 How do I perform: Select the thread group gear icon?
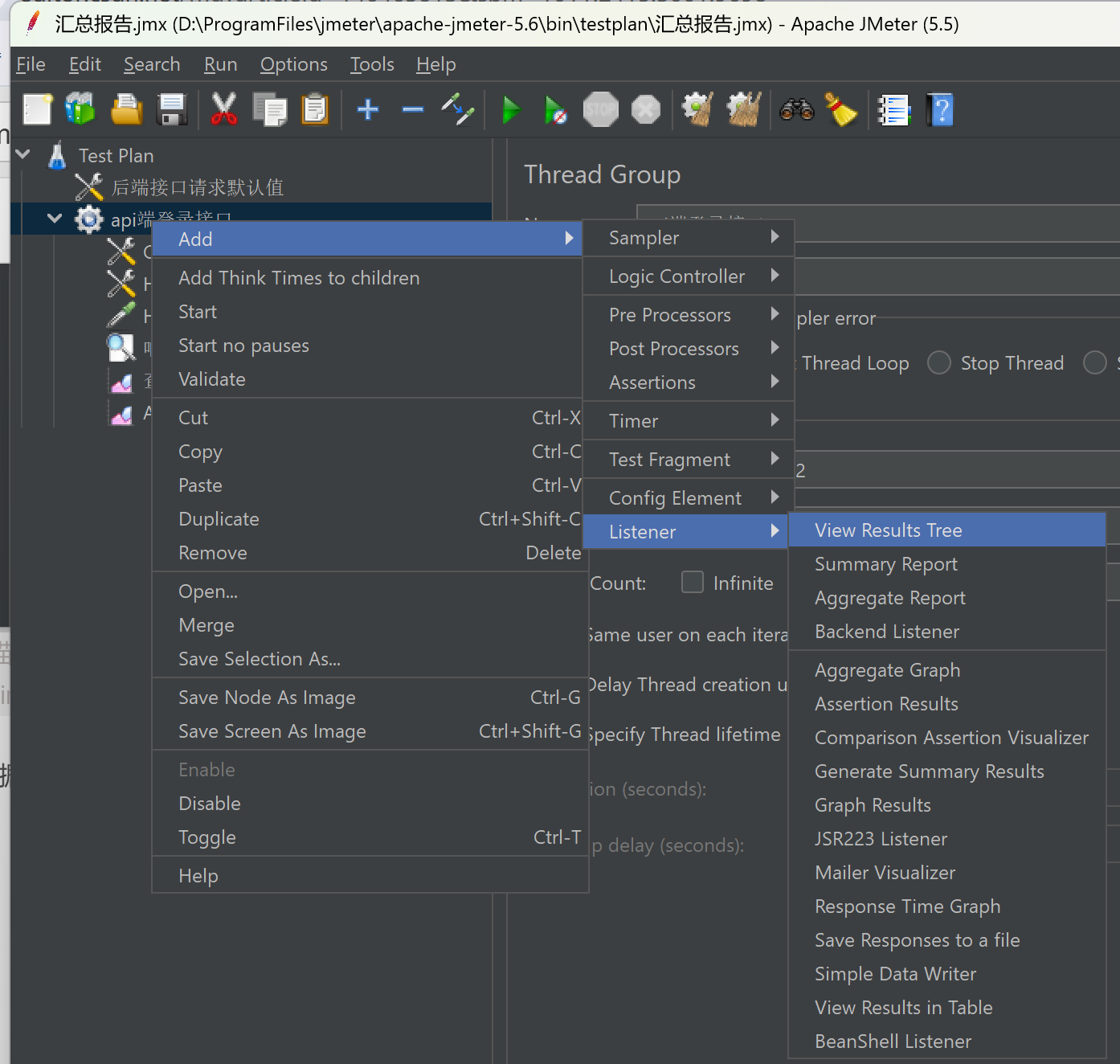88,219
